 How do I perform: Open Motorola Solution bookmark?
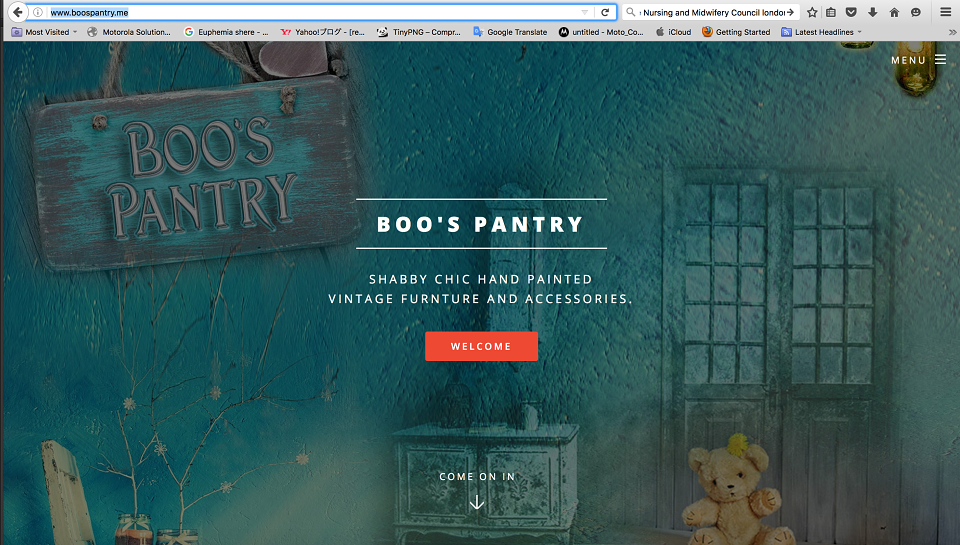click(x=129, y=32)
